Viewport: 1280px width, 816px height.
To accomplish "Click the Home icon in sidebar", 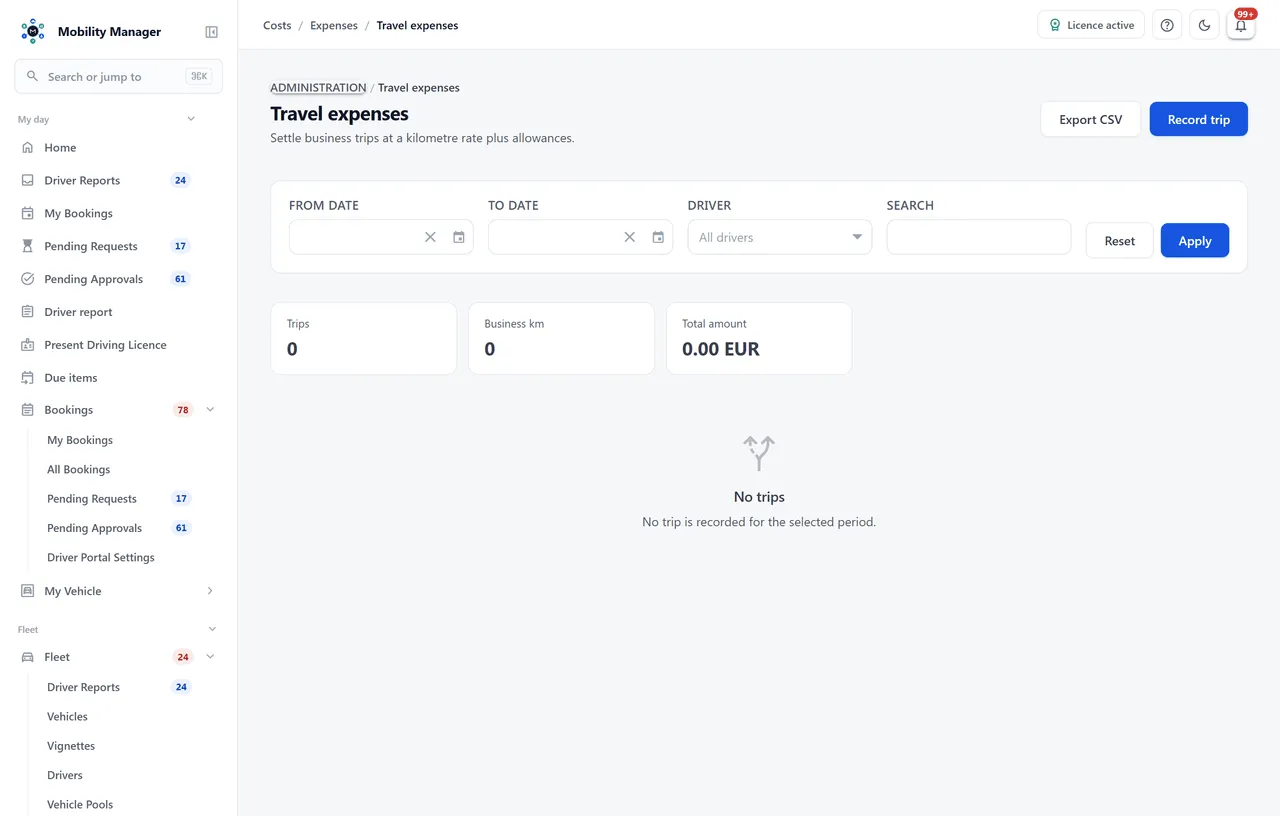I will pyautogui.click(x=28, y=147).
